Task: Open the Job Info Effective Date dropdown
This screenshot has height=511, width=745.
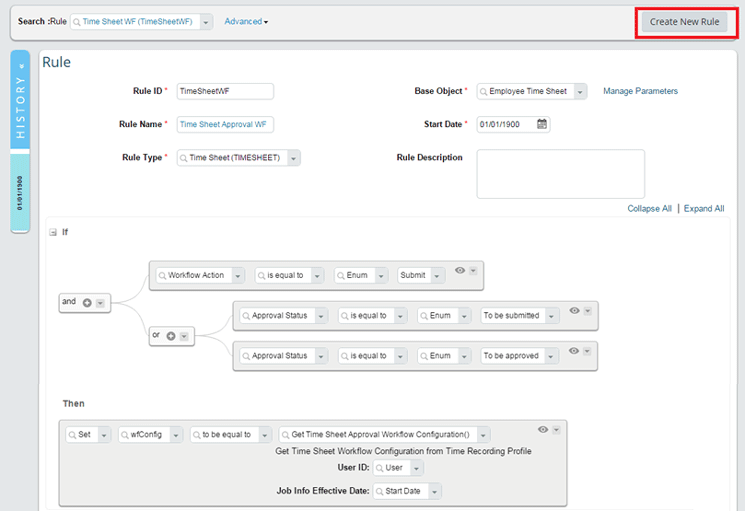Action: point(433,491)
